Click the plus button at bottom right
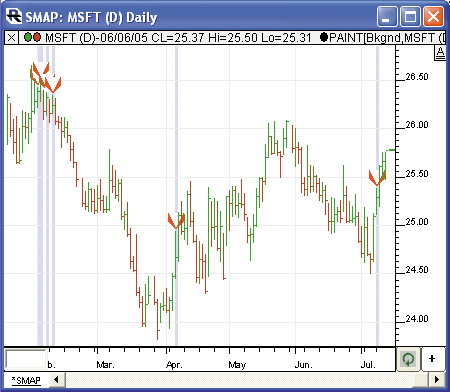This screenshot has height=392, width=450. pos(432,359)
